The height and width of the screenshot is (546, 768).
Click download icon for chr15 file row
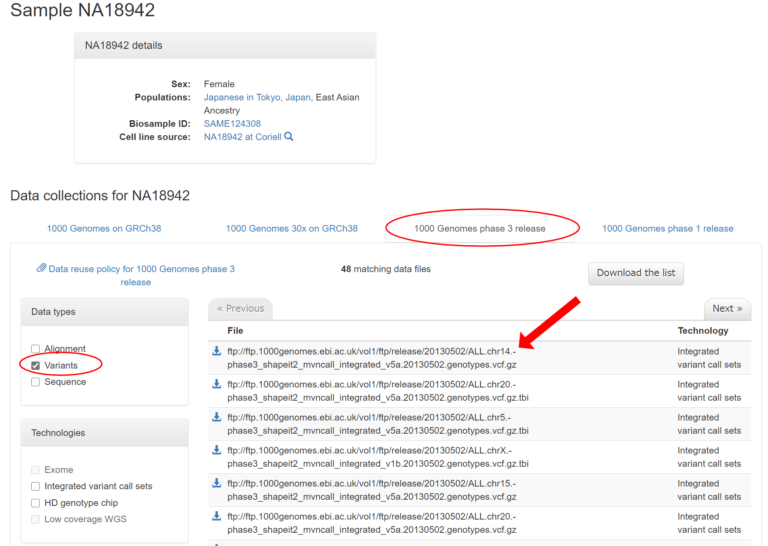(x=216, y=483)
